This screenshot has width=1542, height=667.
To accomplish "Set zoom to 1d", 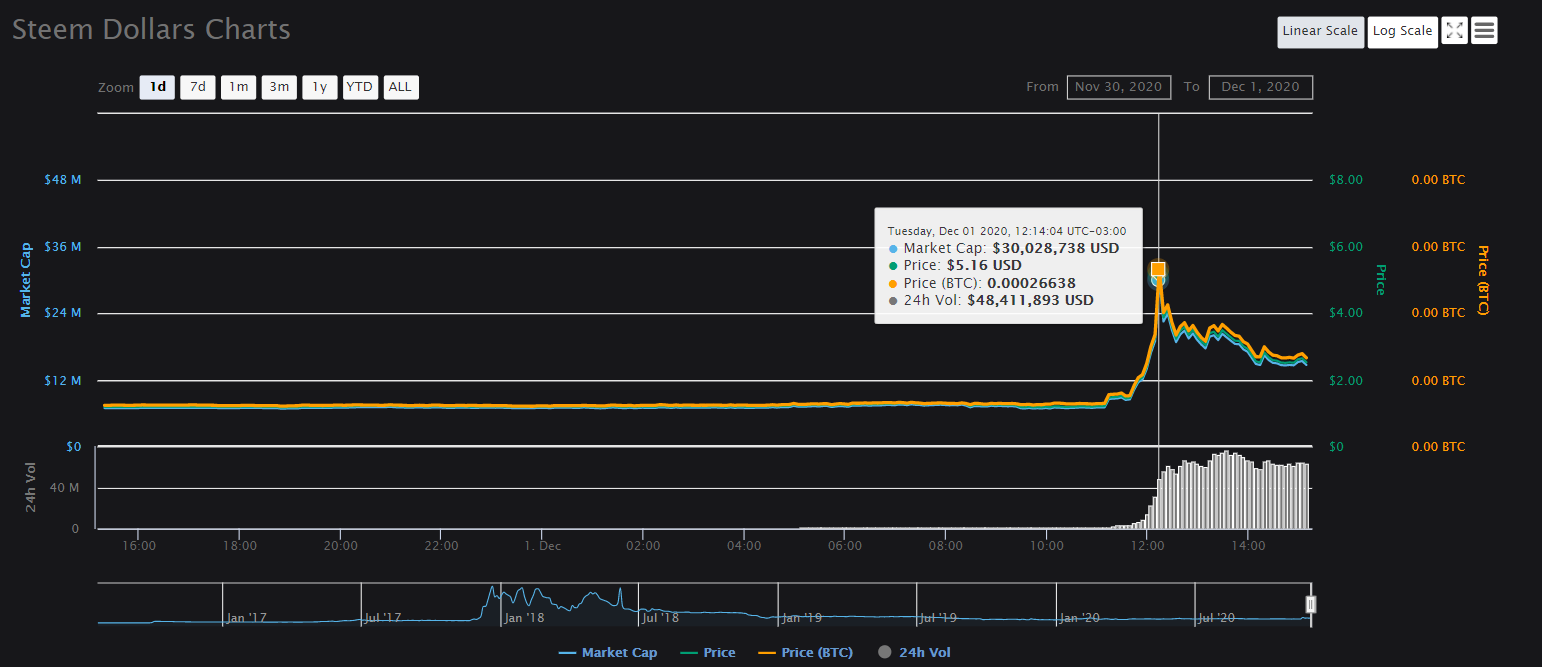I will (x=158, y=87).
